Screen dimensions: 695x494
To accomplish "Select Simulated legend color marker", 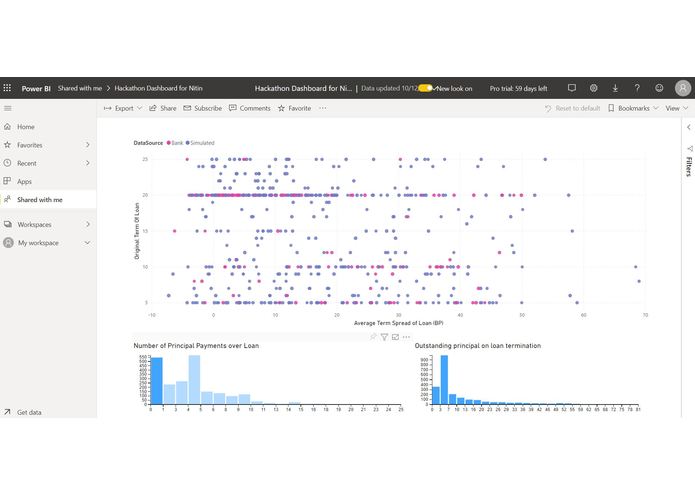I will click(x=187, y=143).
